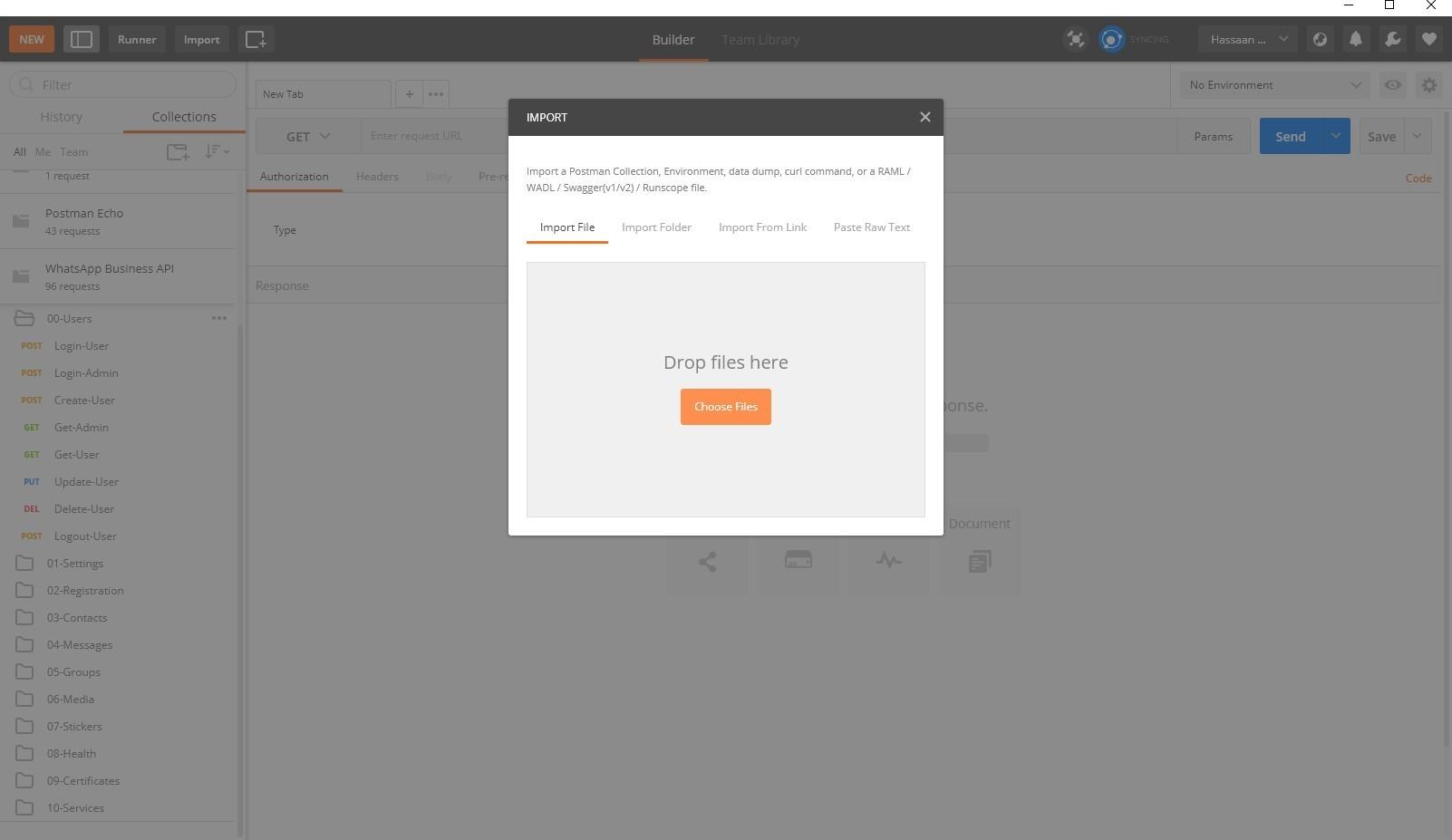Click the Runner button

click(137, 40)
